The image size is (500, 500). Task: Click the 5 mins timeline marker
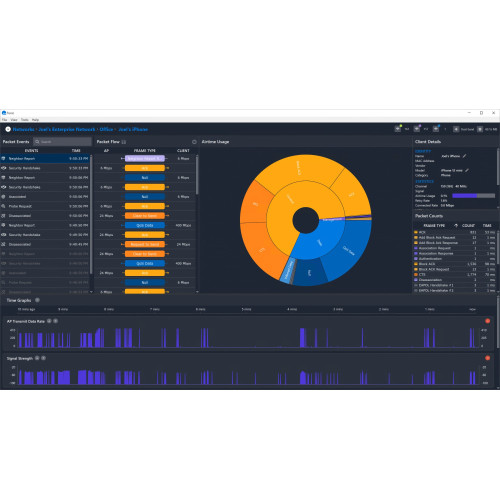click(x=246, y=309)
